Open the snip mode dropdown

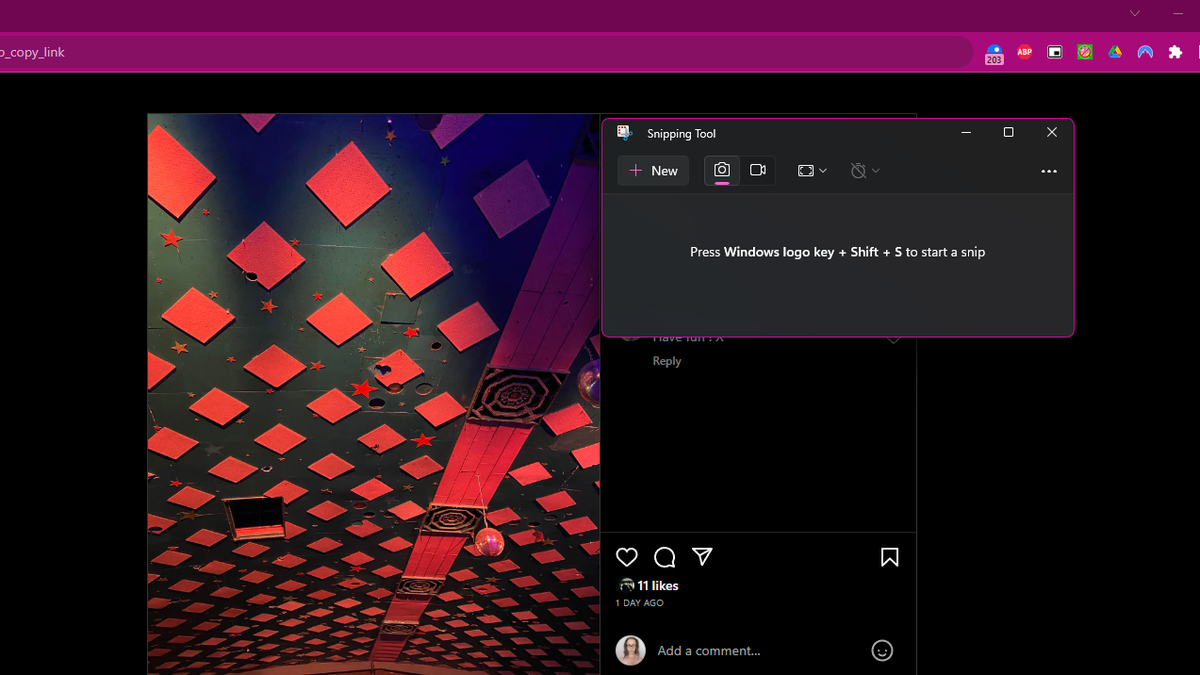click(x=810, y=170)
